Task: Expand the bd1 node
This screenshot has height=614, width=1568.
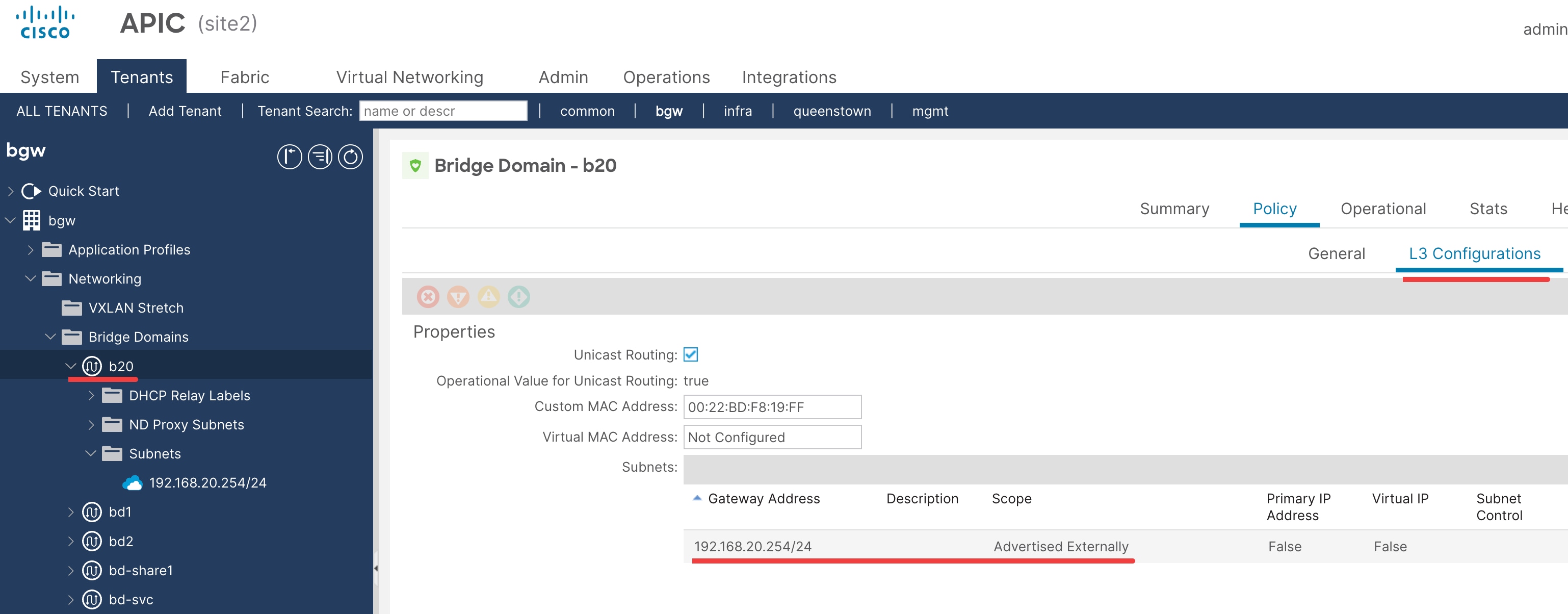Action: (x=71, y=511)
